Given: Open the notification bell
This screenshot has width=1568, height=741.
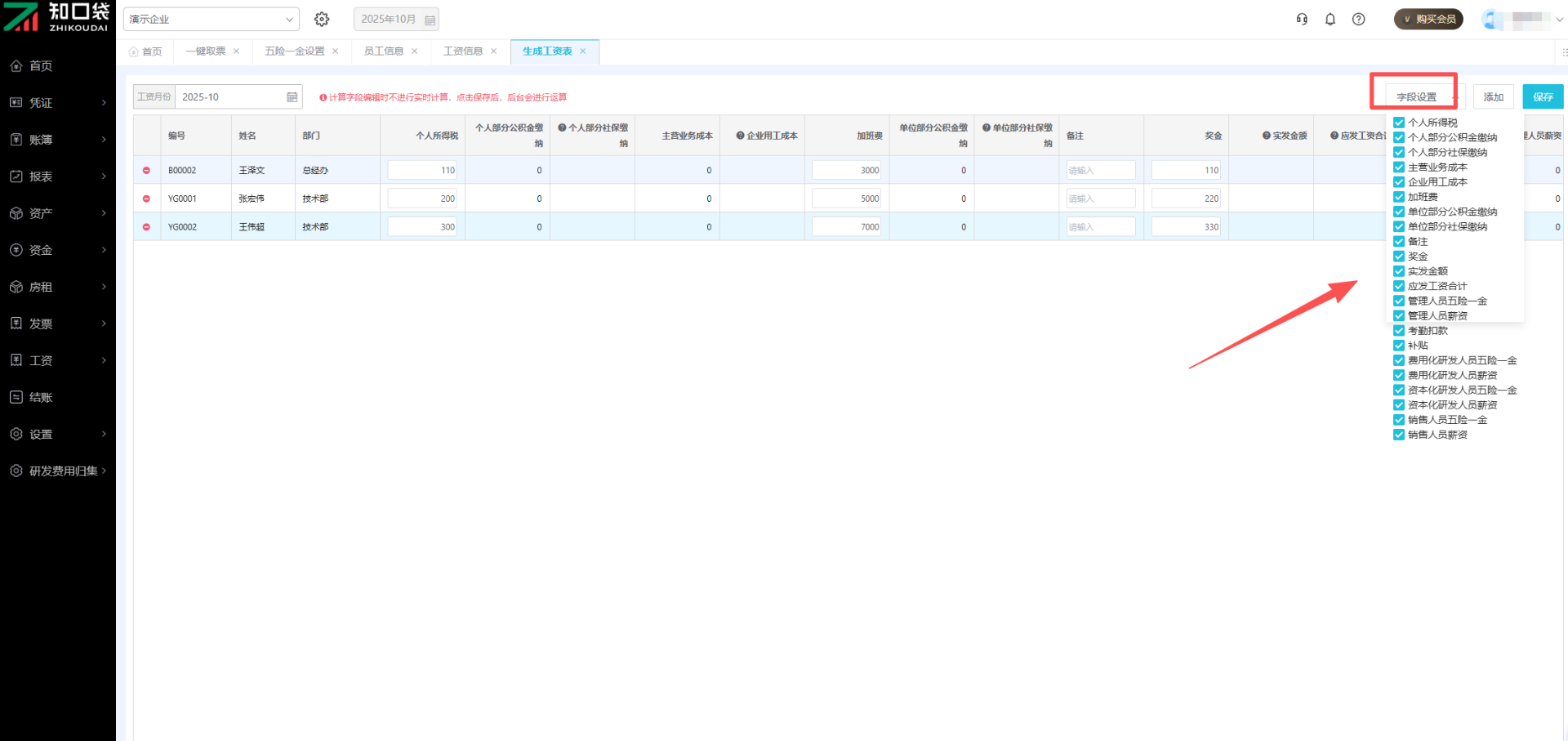Looking at the screenshot, I should pos(1330,19).
